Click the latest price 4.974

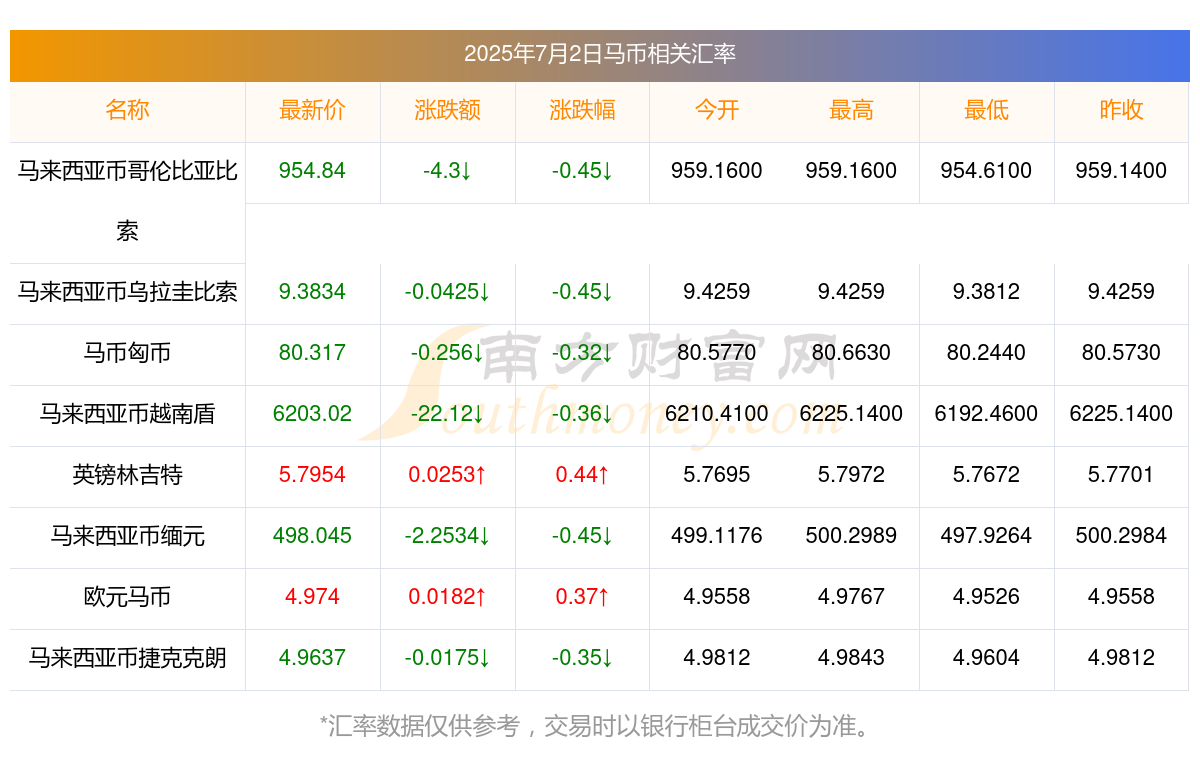[312, 597]
